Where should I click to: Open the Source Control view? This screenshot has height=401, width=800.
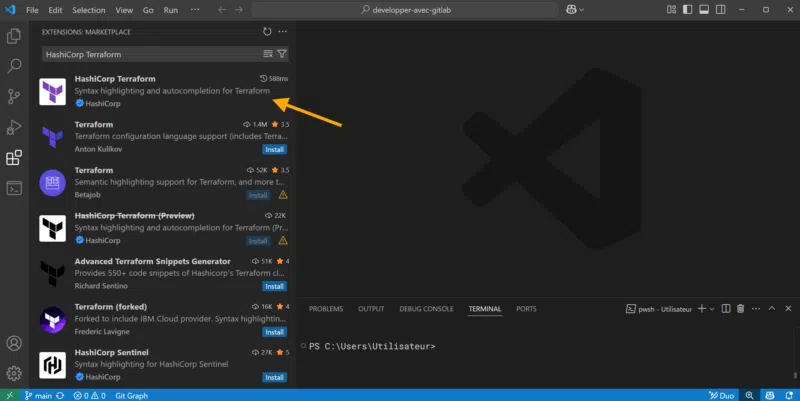click(x=14, y=96)
